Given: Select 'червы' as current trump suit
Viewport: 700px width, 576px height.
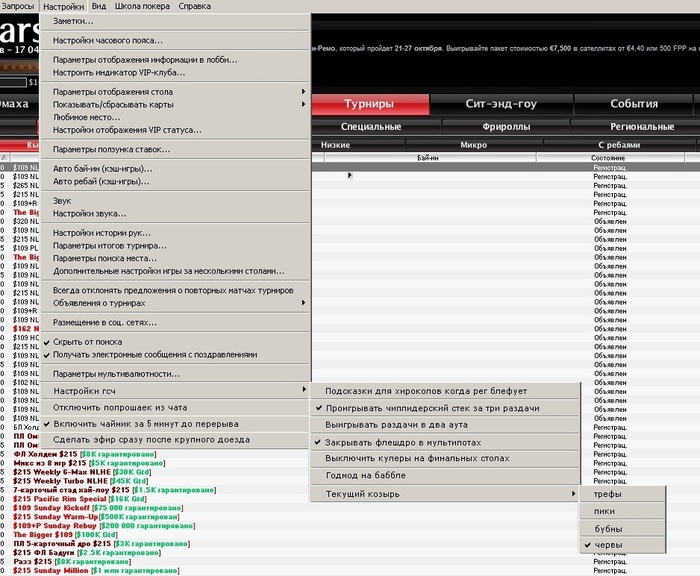Looking at the screenshot, I should 622,545.
